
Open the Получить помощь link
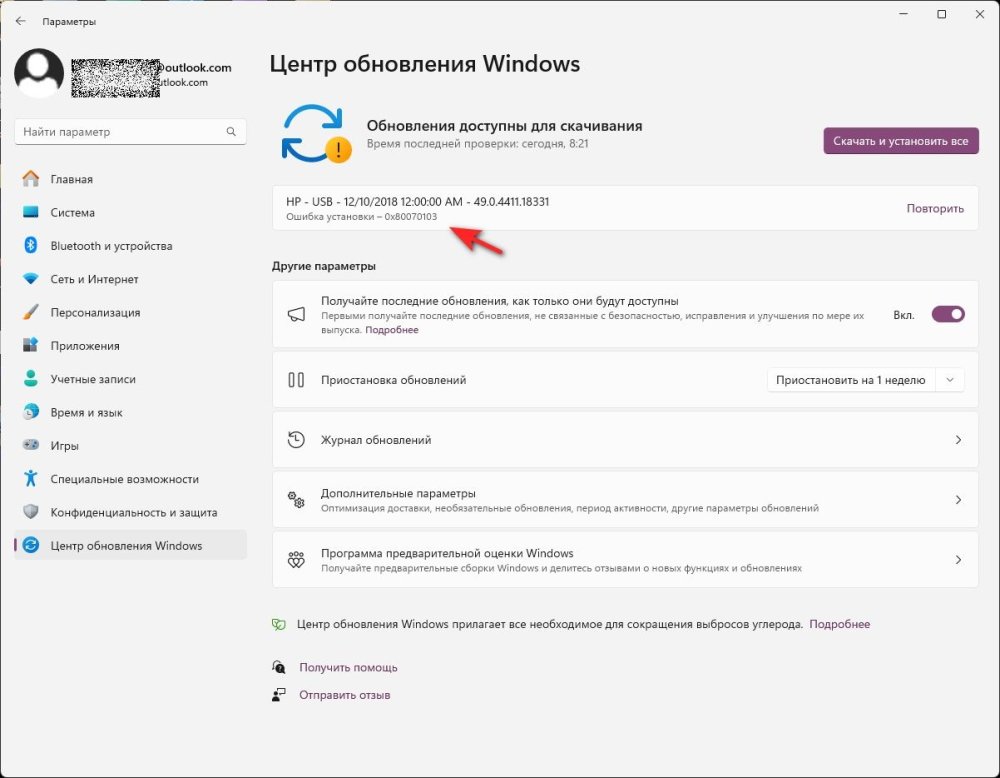[348, 667]
